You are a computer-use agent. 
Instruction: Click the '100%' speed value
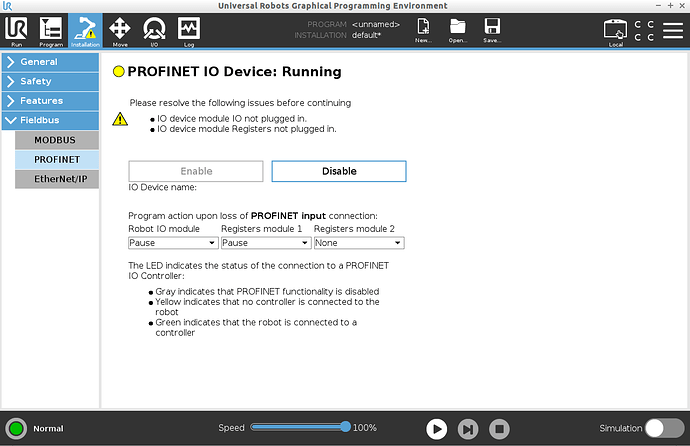[365, 428]
